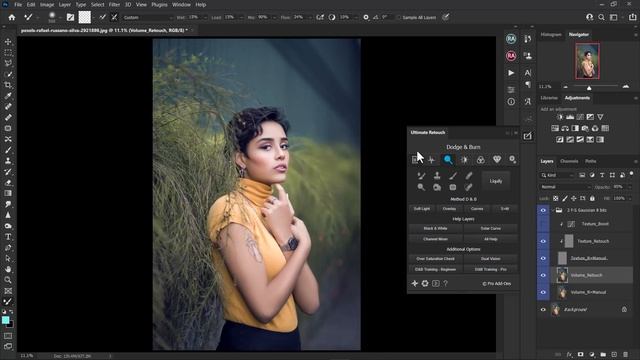This screenshot has height=360, width=640.
Task: Switch to the Libraries tab
Action: click(549, 98)
